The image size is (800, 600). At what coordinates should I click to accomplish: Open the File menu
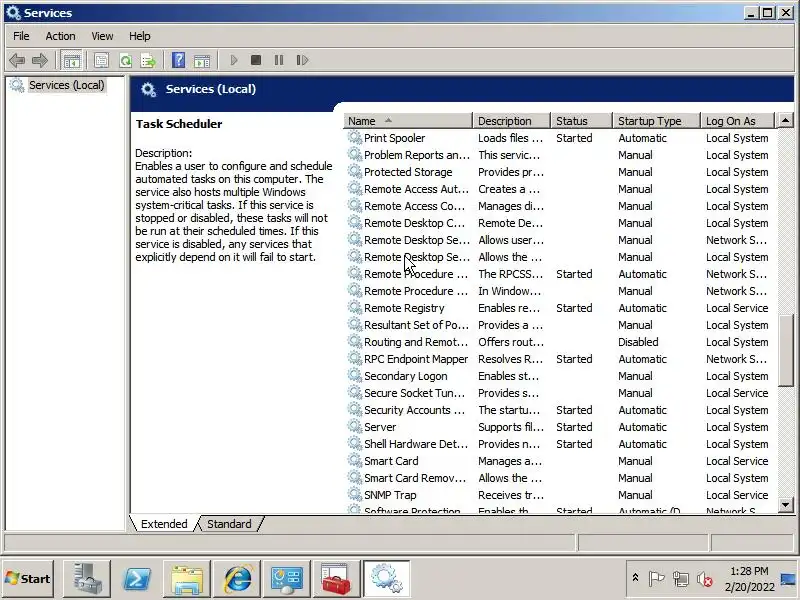pos(21,36)
